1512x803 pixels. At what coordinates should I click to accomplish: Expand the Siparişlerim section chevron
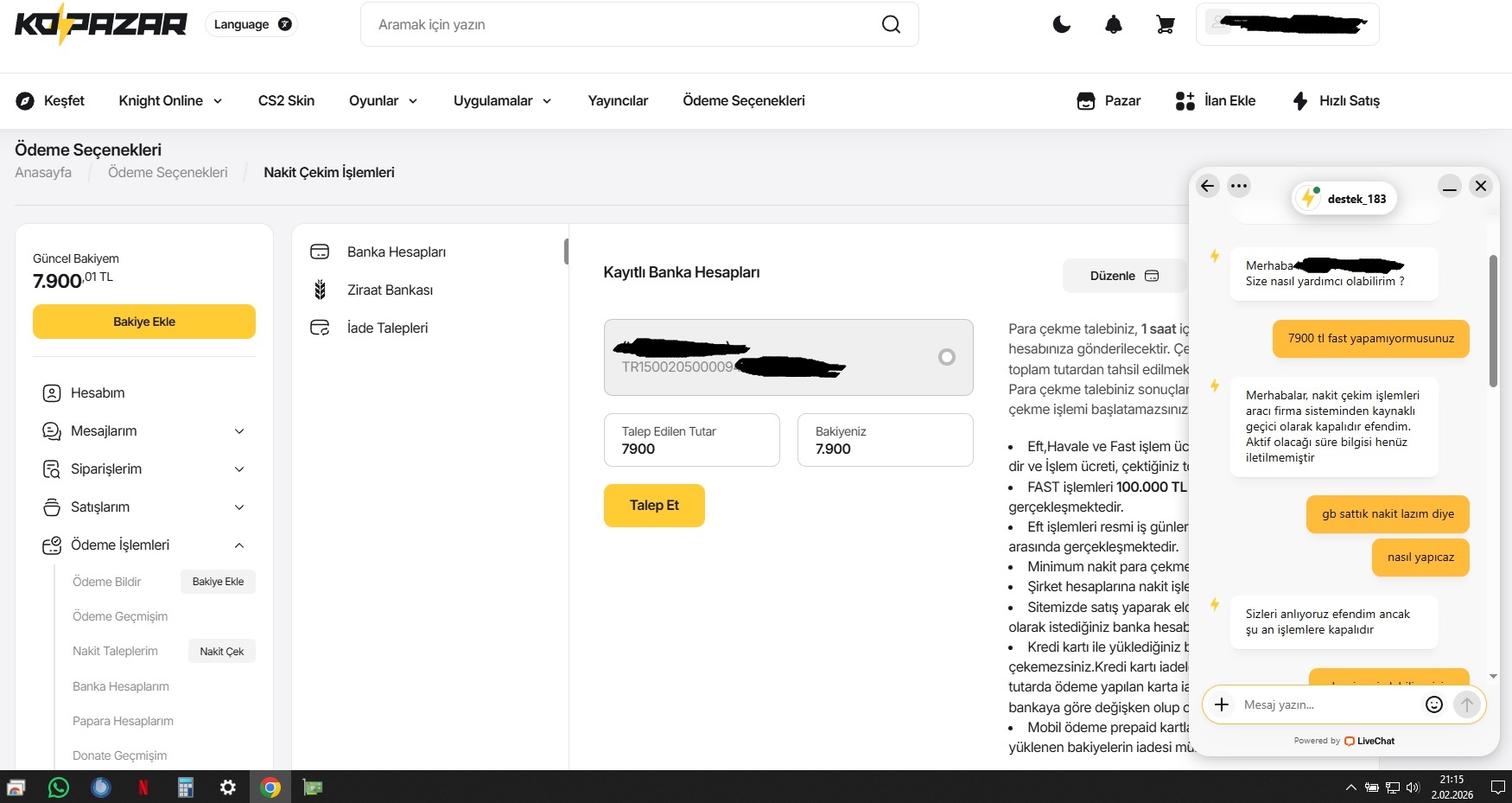pos(239,468)
